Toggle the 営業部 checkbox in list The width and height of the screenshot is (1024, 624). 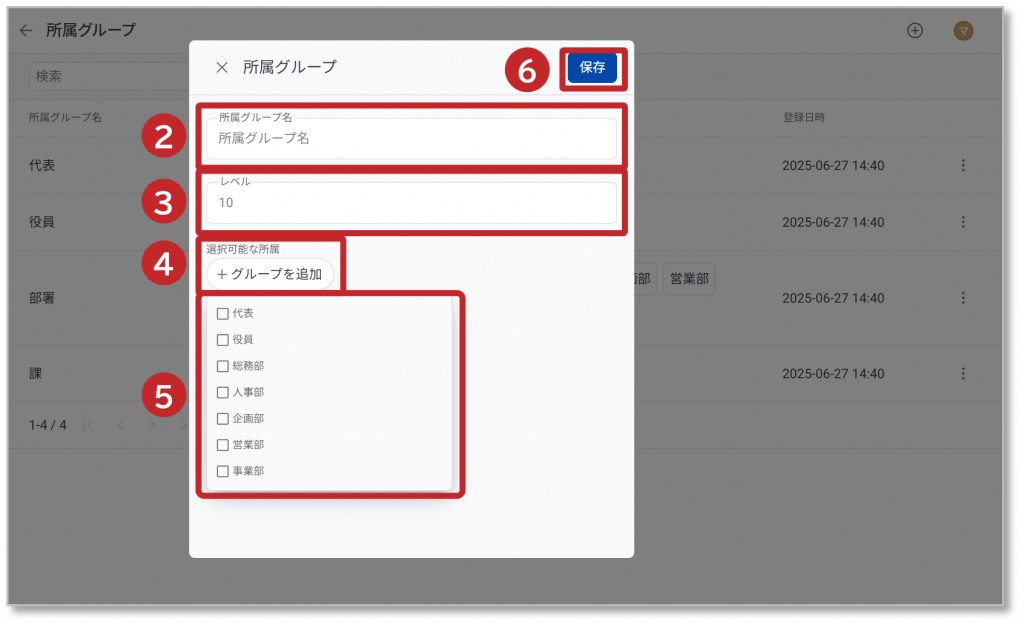click(x=223, y=444)
